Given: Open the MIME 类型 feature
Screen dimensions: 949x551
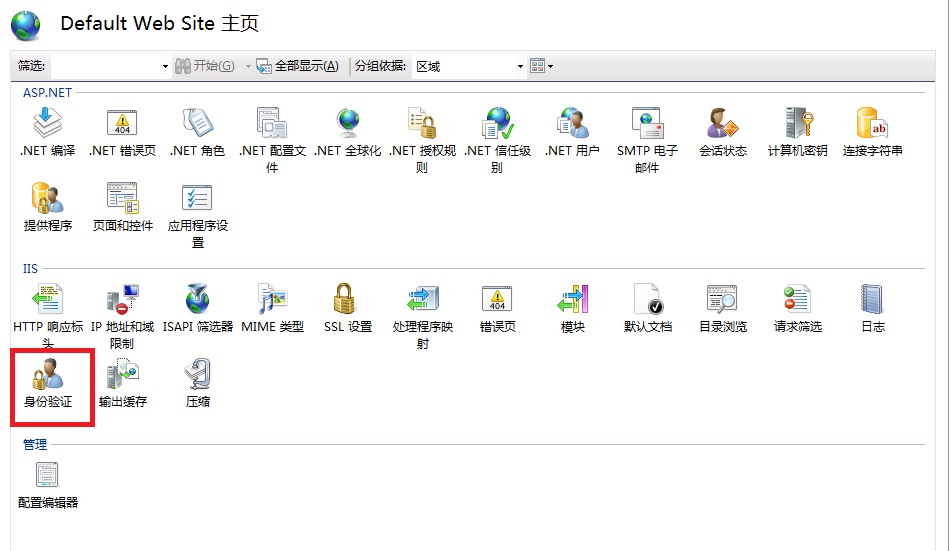Looking at the screenshot, I should tap(272, 299).
